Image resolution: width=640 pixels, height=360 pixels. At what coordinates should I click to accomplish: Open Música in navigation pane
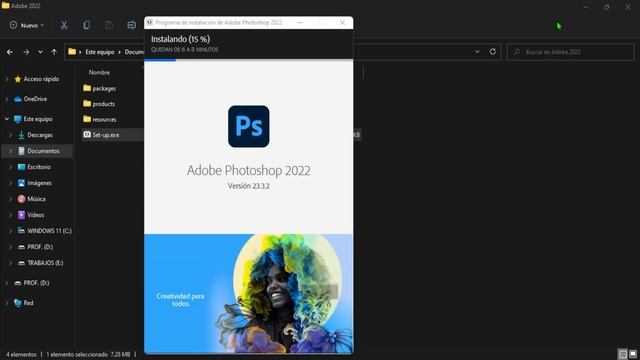point(36,199)
